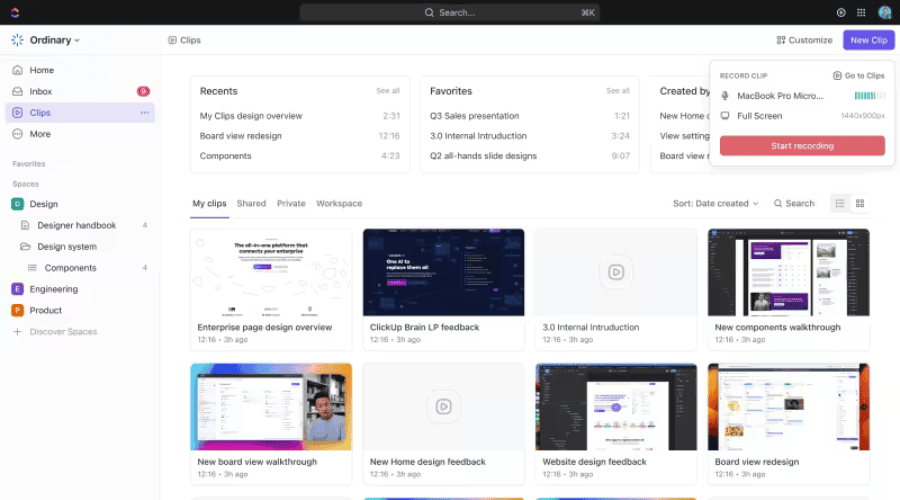Viewport: 900px width, 500px height.
Task: Click the ClickUp logo in top bar
Action: (15, 12)
